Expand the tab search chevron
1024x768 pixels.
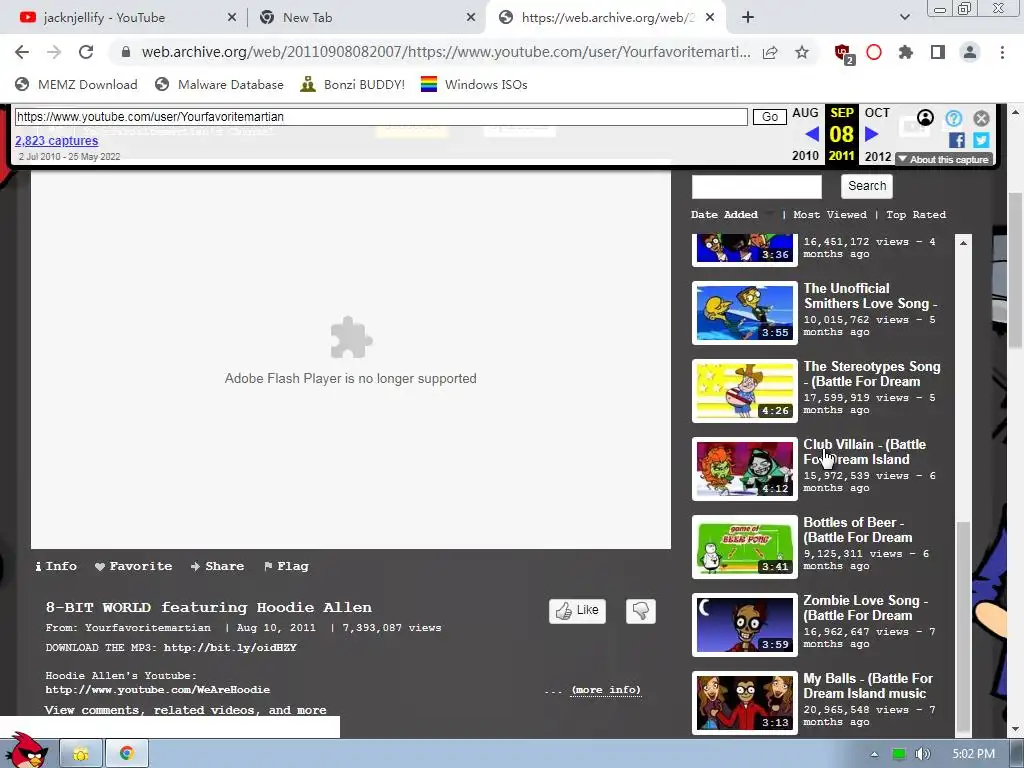[x=904, y=18]
